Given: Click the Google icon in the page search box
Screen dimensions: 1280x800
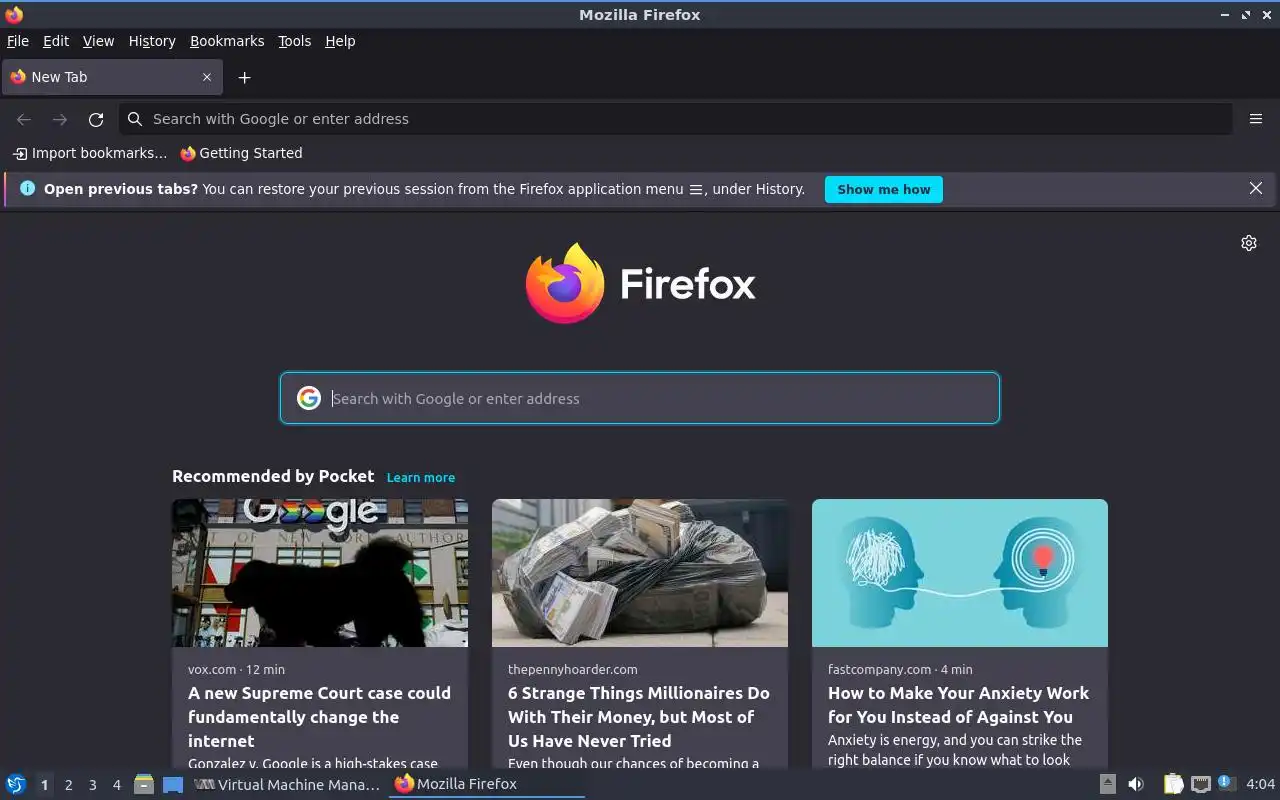Looking at the screenshot, I should pos(308,398).
